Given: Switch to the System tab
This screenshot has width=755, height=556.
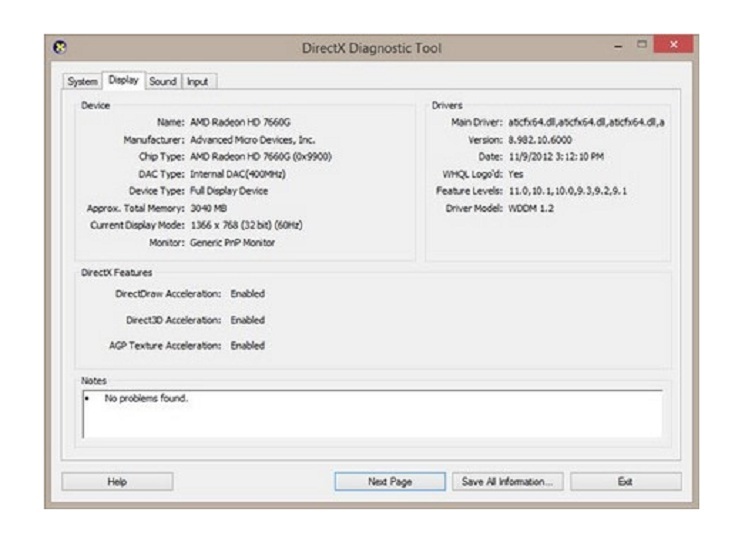Looking at the screenshot, I should 82,82.
